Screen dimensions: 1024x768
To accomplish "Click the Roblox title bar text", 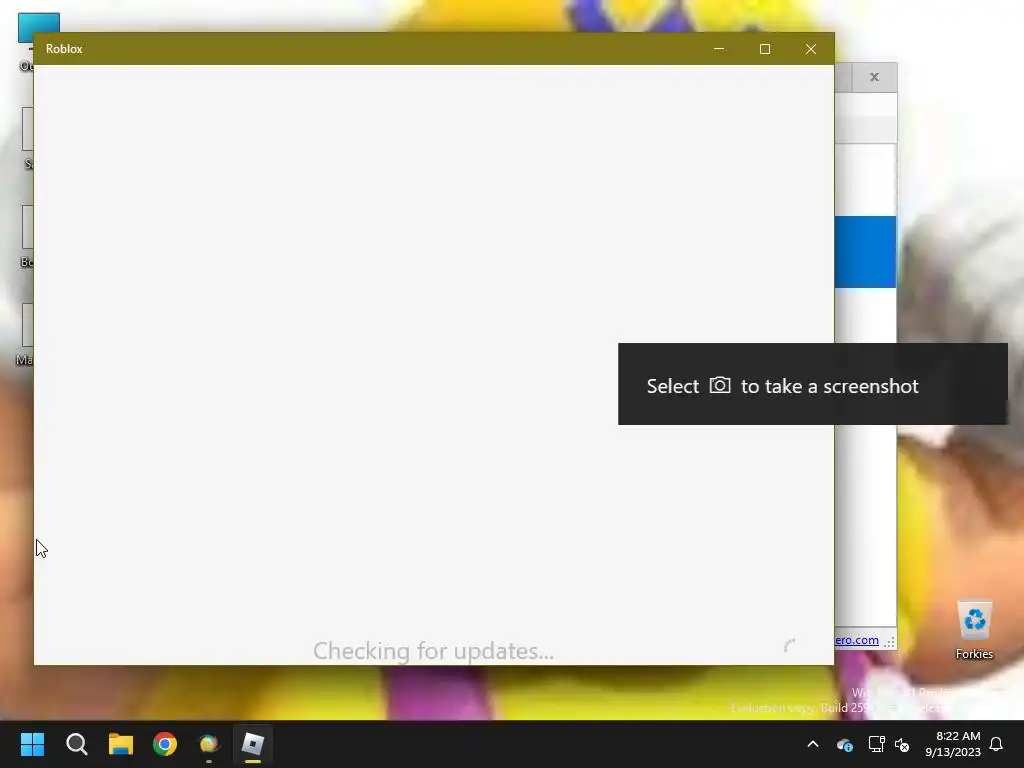I will 64,49.
